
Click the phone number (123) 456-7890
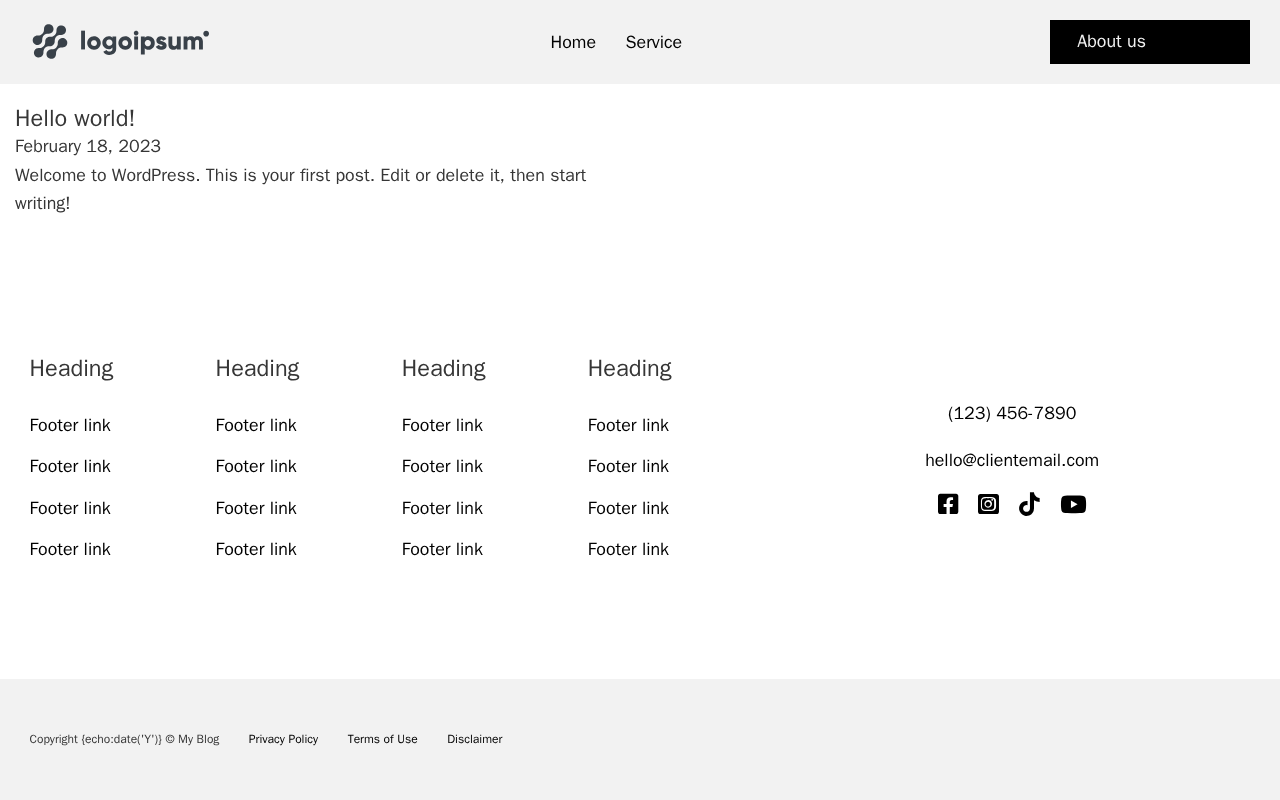[1011, 413]
